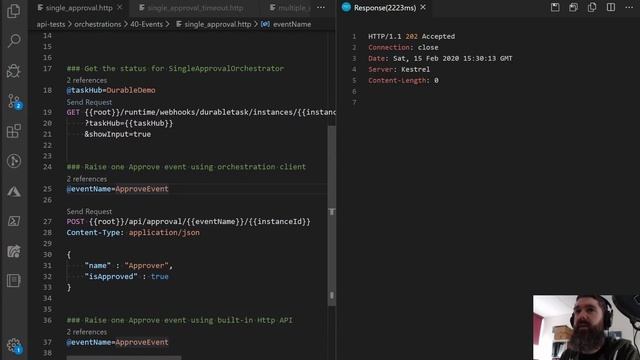The height and width of the screenshot is (360, 640).
Task: Copy the response with the copy icon
Action: [x=592, y=7]
